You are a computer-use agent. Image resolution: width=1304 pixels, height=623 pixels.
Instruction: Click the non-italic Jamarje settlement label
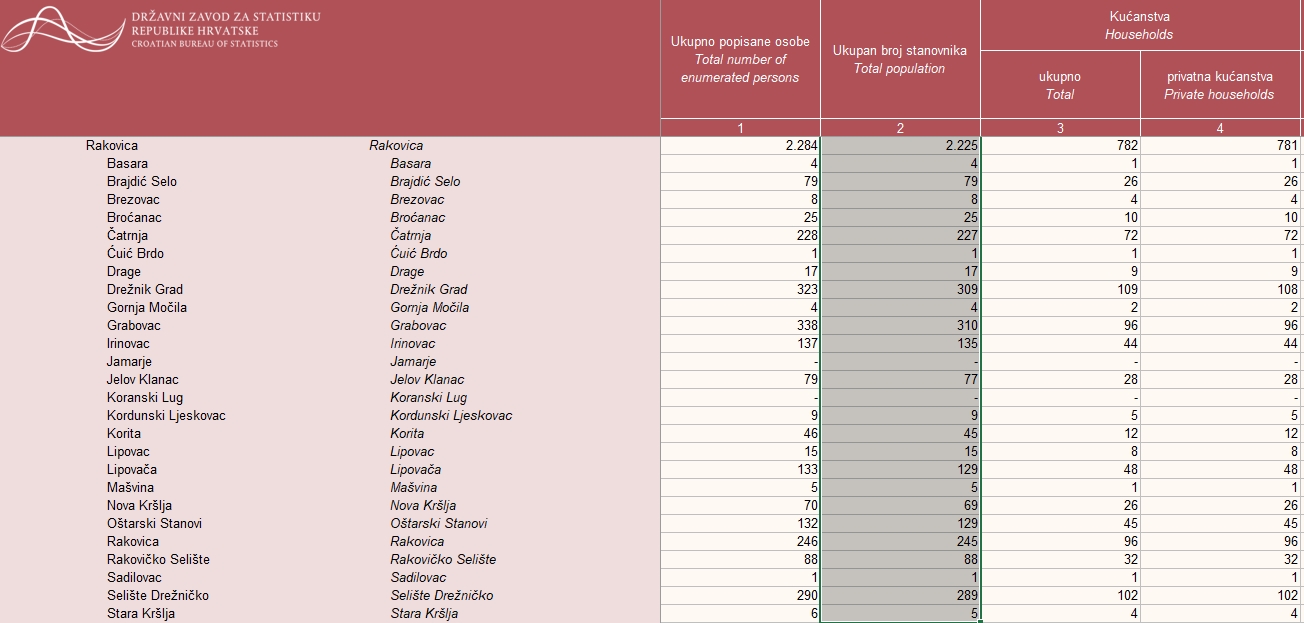130,362
